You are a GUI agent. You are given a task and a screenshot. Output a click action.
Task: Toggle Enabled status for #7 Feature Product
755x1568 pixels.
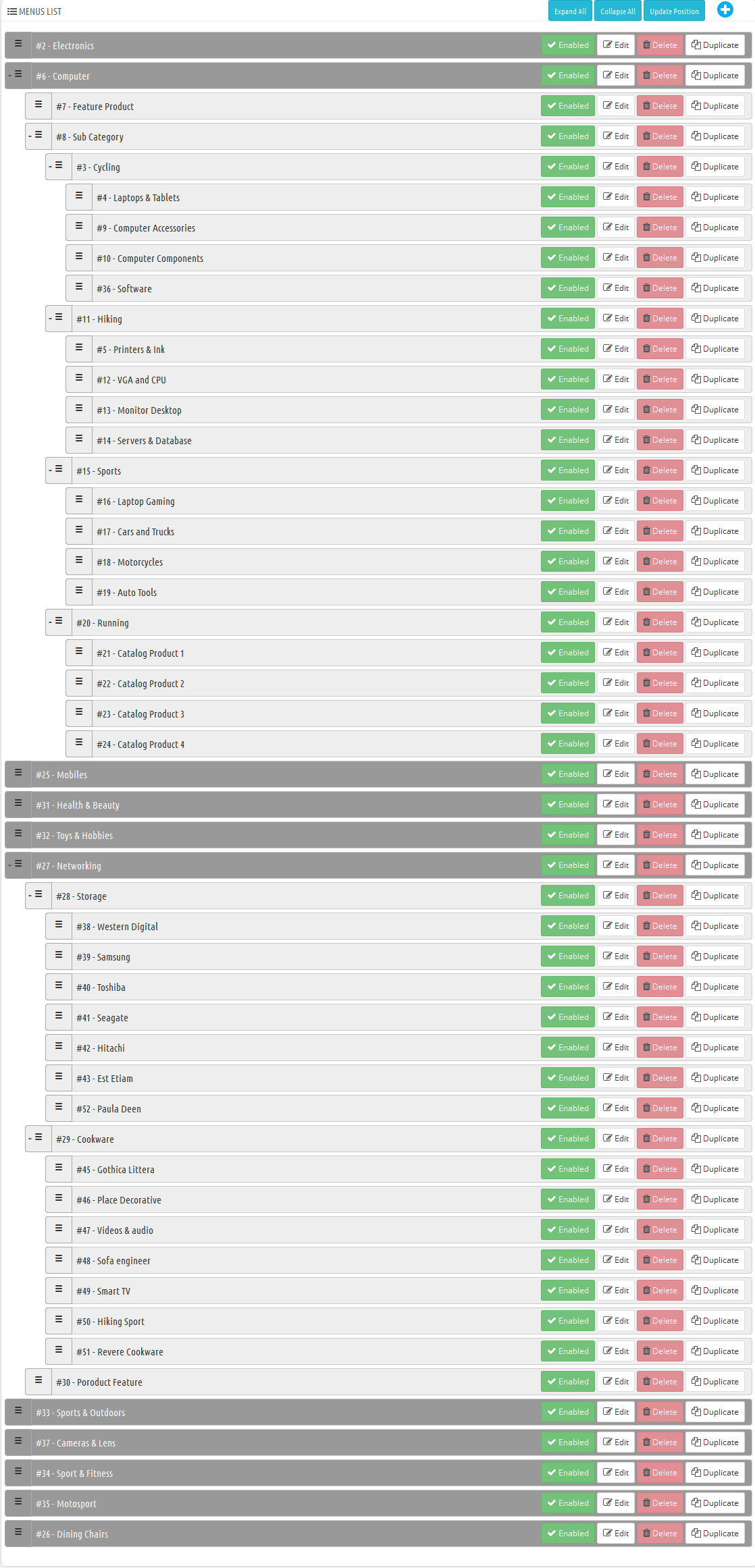(568, 106)
